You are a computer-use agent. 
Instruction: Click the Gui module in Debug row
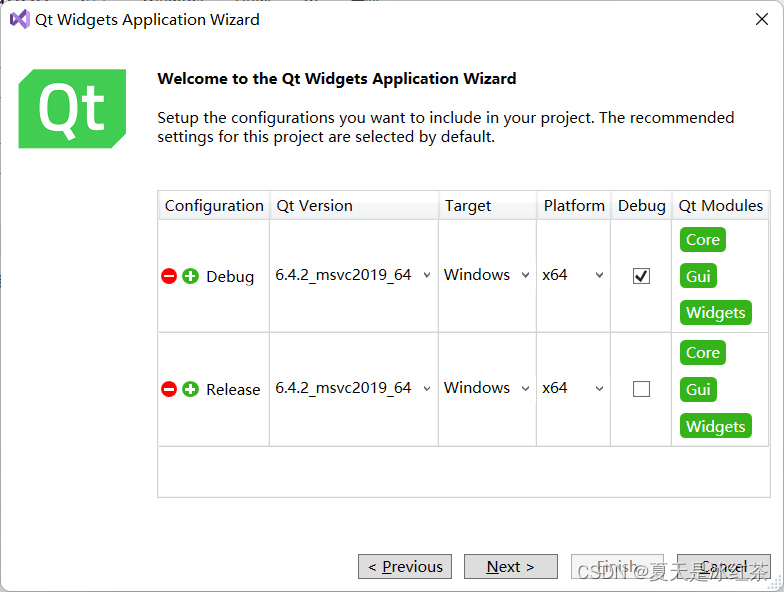[698, 276]
